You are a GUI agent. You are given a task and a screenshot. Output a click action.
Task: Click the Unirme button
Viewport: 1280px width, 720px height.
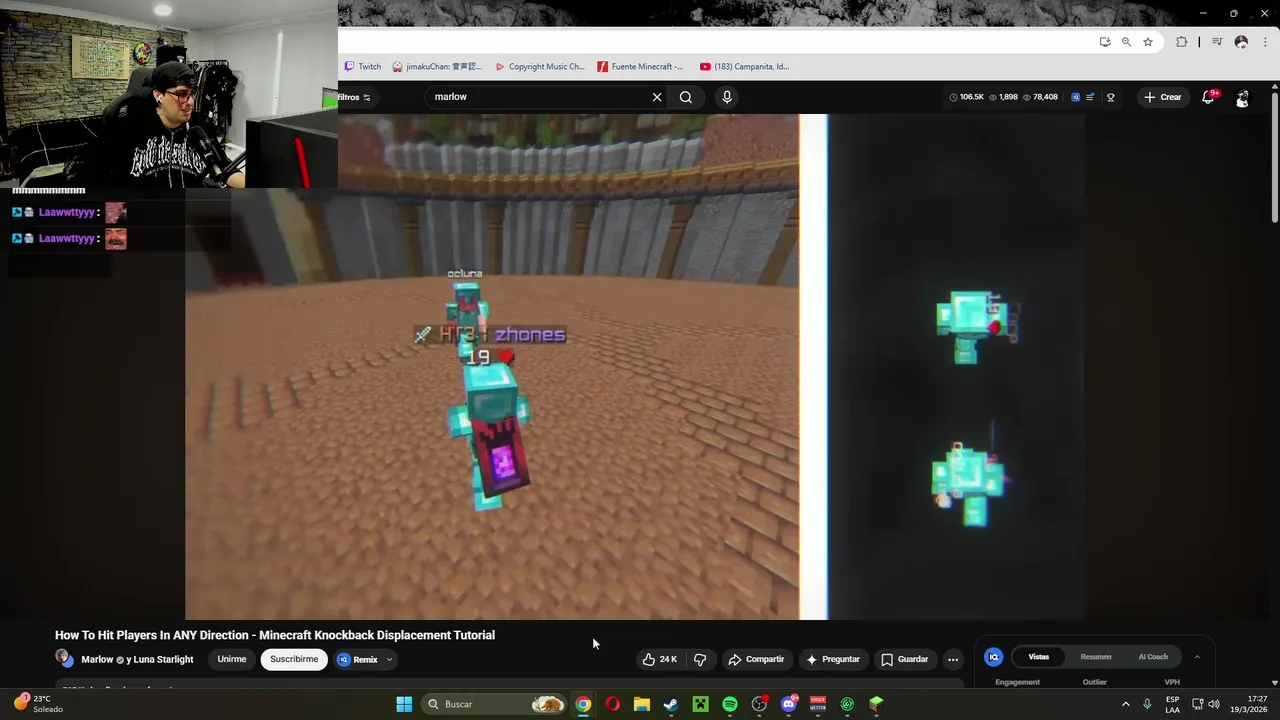(x=232, y=659)
